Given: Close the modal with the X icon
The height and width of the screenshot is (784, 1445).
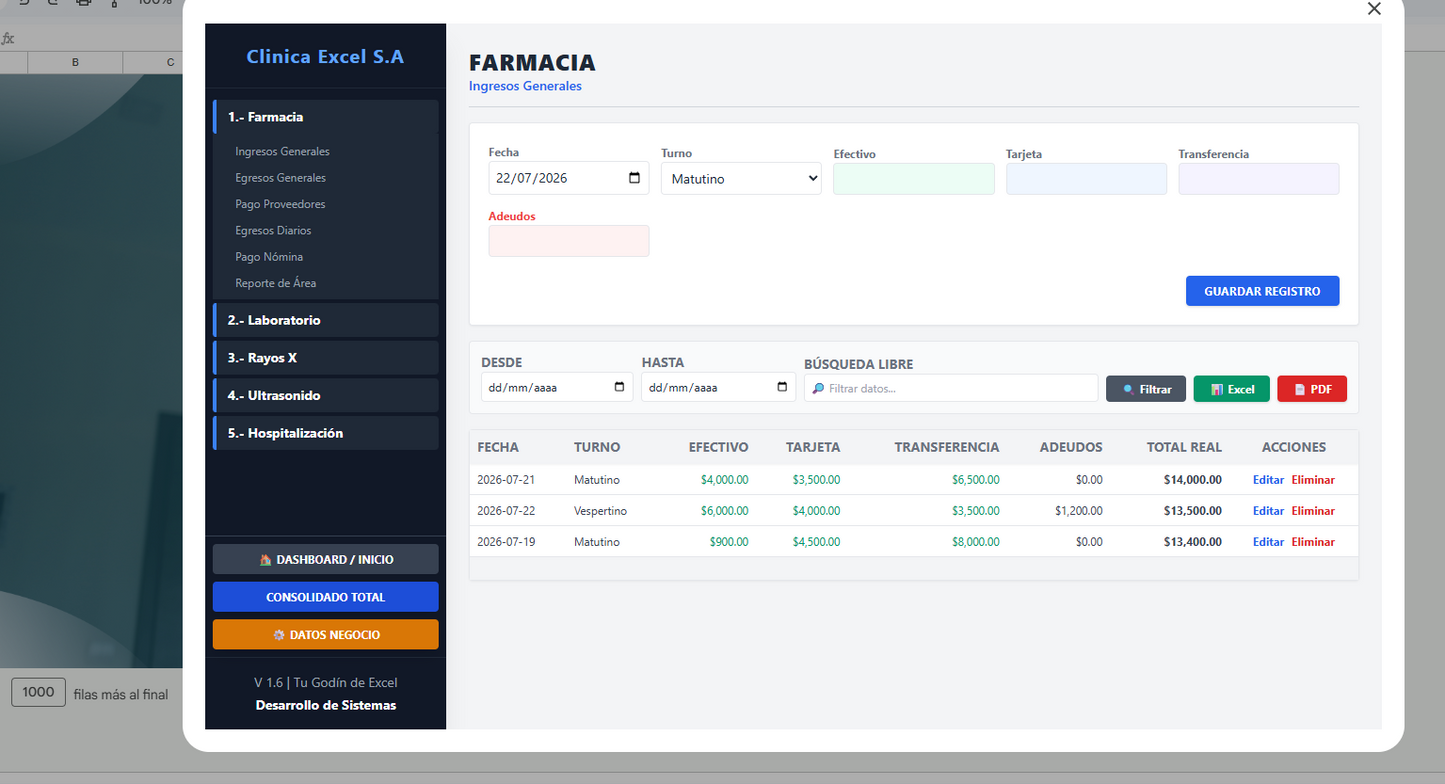Looking at the screenshot, I should [x=1374, y=9].
